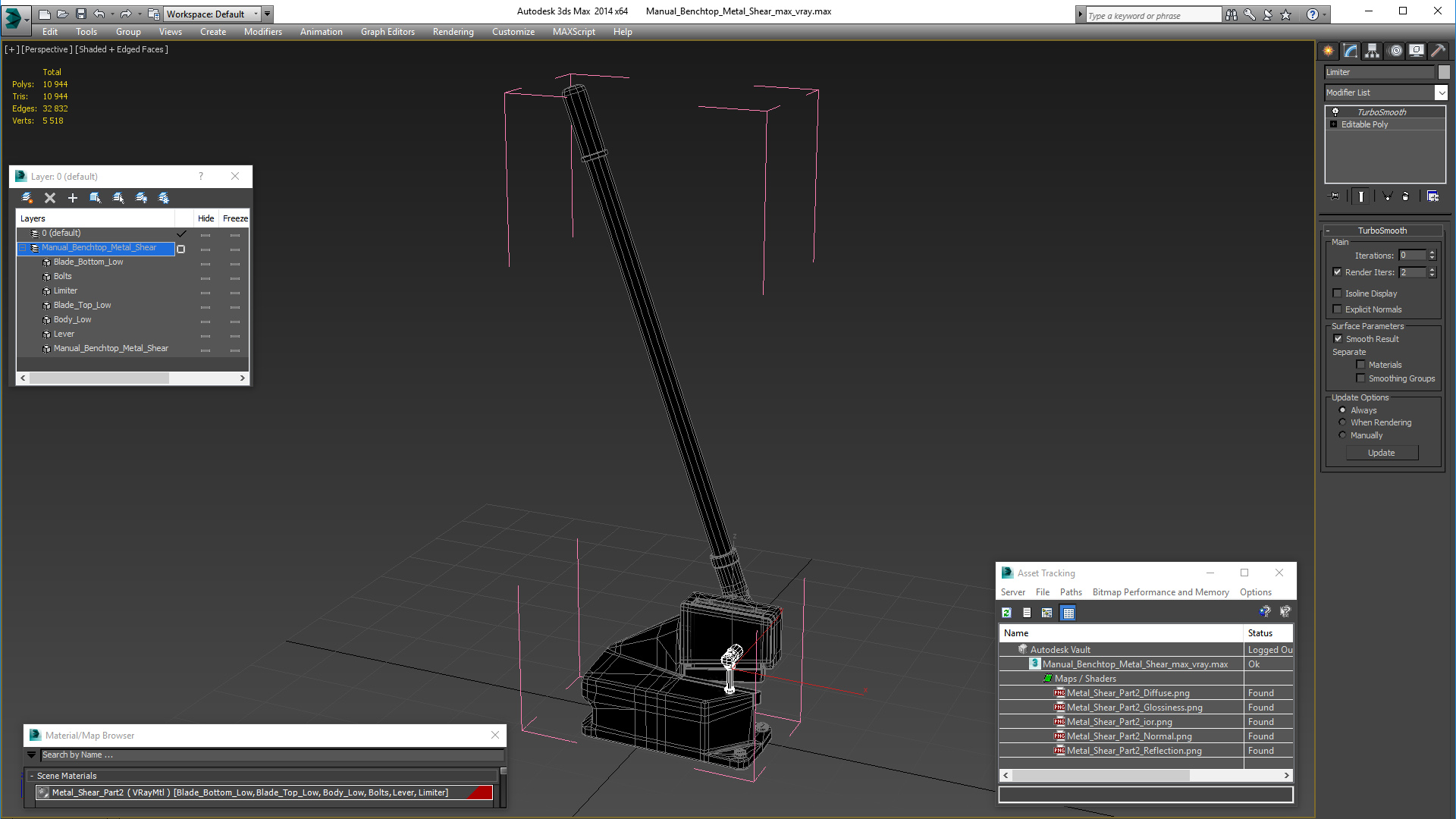Click Delete highlighted layers X icon
1456x819 pixels.
pos(50,198)
